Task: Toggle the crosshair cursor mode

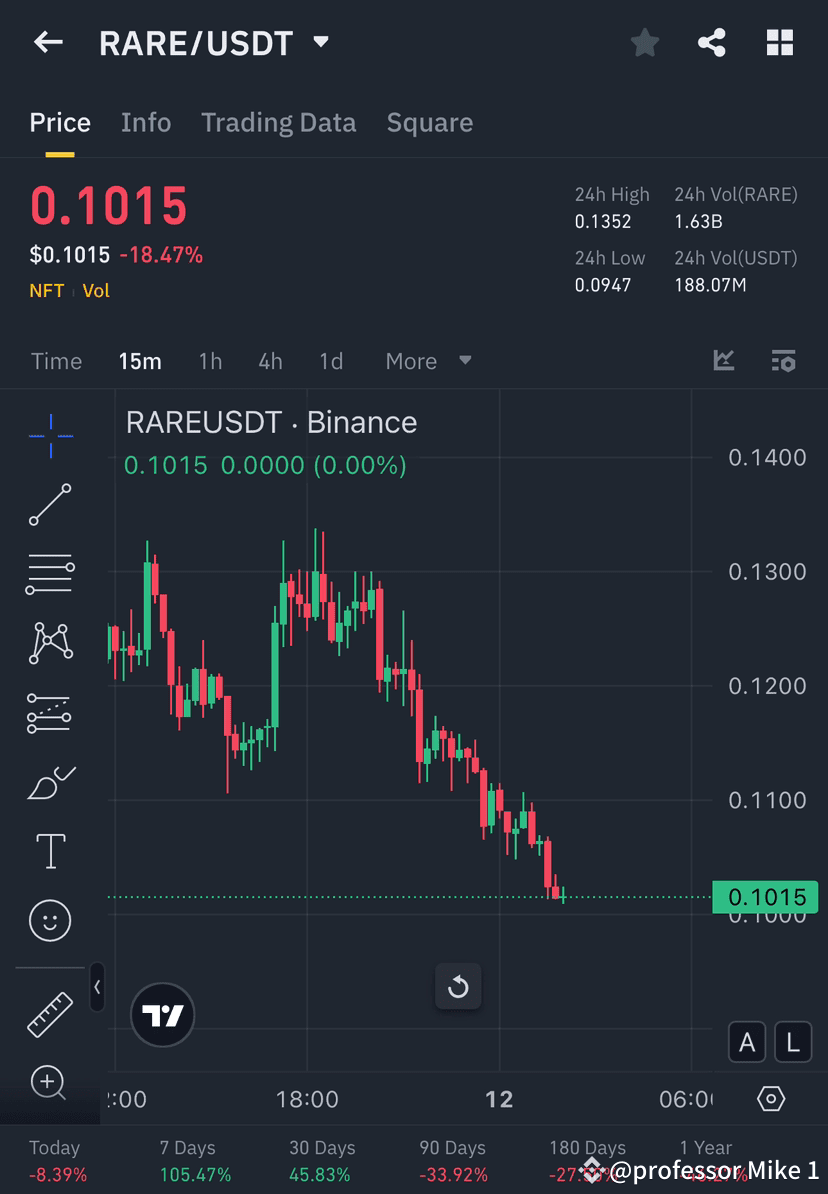Action: point(49,435)
